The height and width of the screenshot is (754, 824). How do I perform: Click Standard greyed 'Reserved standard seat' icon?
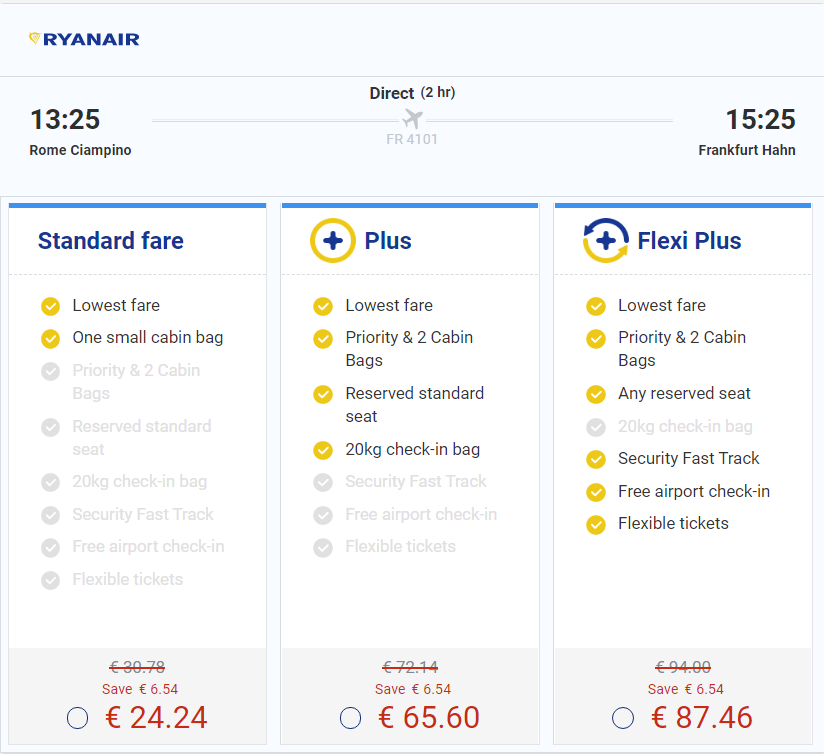pos(50,427)
